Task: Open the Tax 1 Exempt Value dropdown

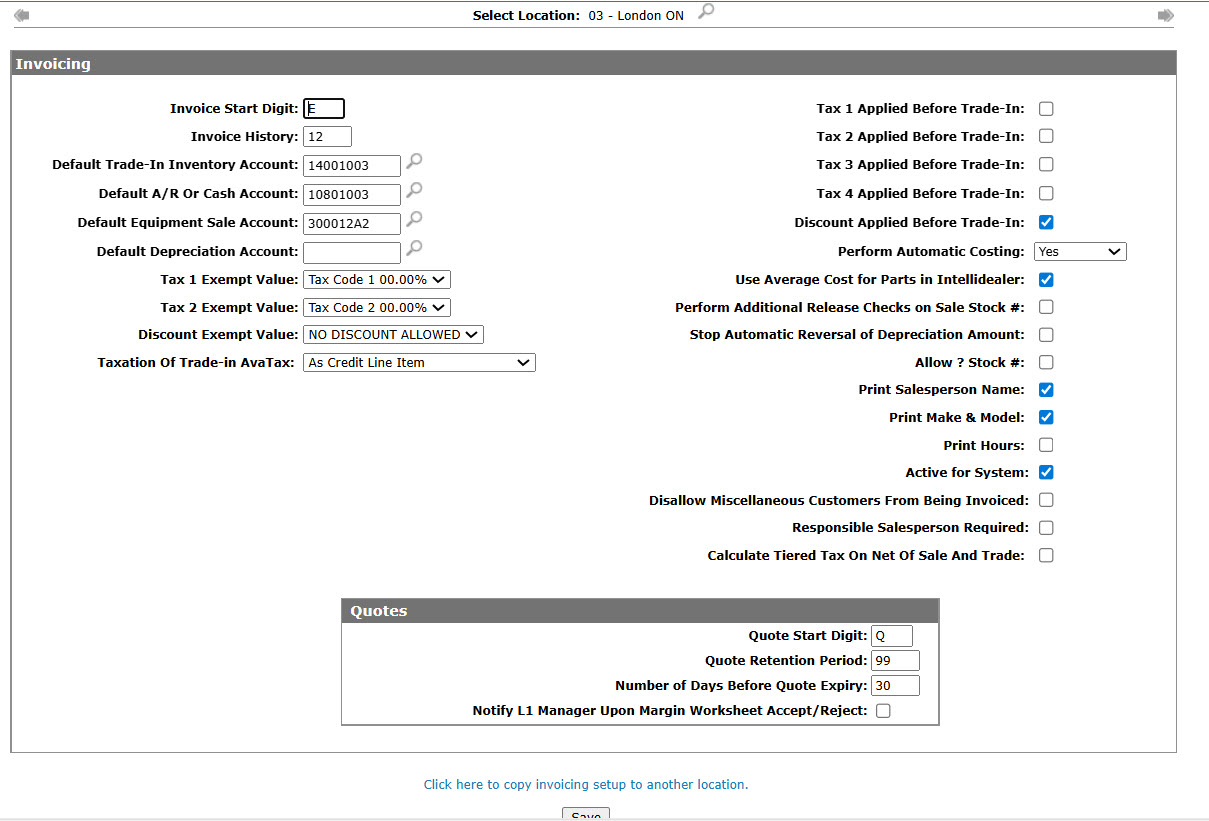Action: [x=376, y=280]
